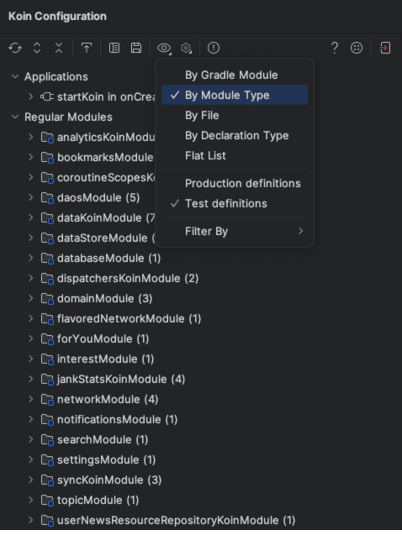Click the coroutineScopes module folder icon
402x534 pixels.
(x=47, y=178)
